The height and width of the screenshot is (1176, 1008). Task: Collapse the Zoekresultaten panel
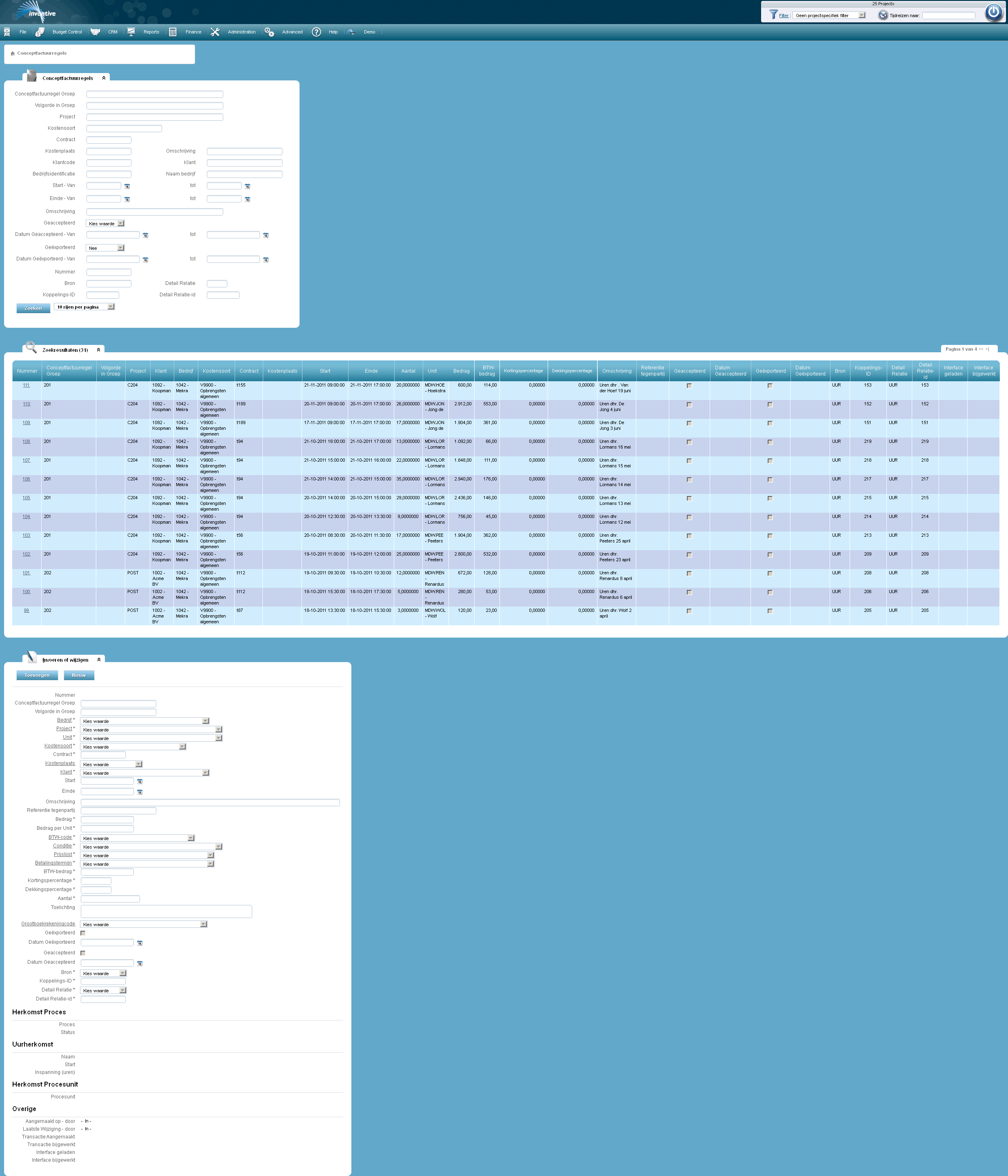pos(99,350)
